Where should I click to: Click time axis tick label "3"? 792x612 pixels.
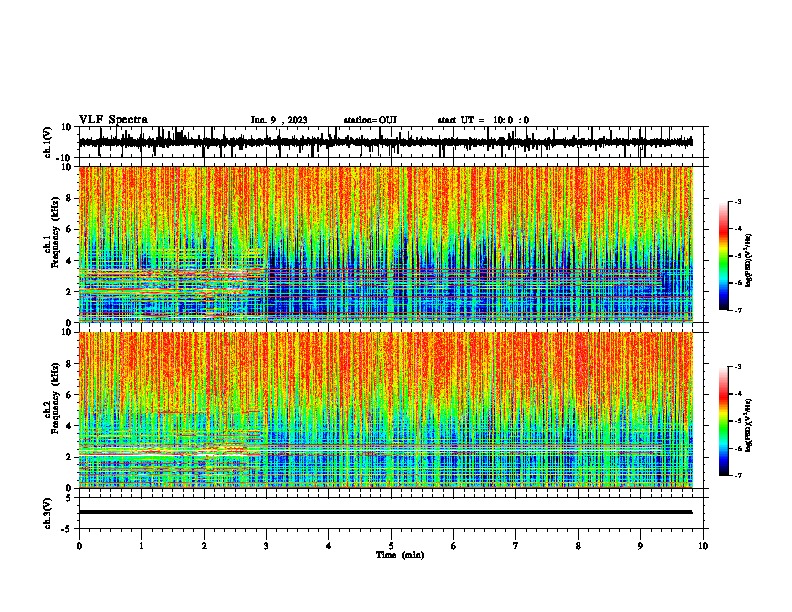point(267,546)
